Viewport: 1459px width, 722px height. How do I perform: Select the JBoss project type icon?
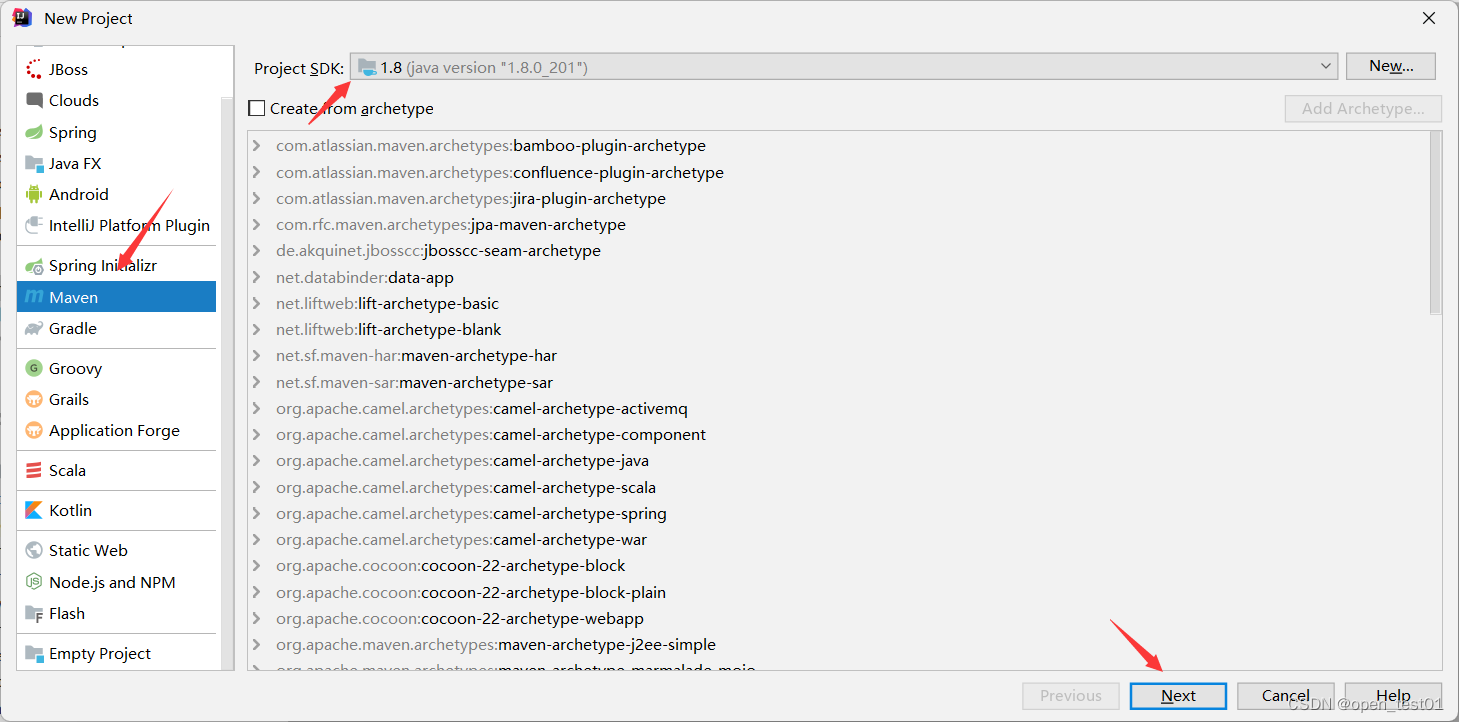[34, 69]
